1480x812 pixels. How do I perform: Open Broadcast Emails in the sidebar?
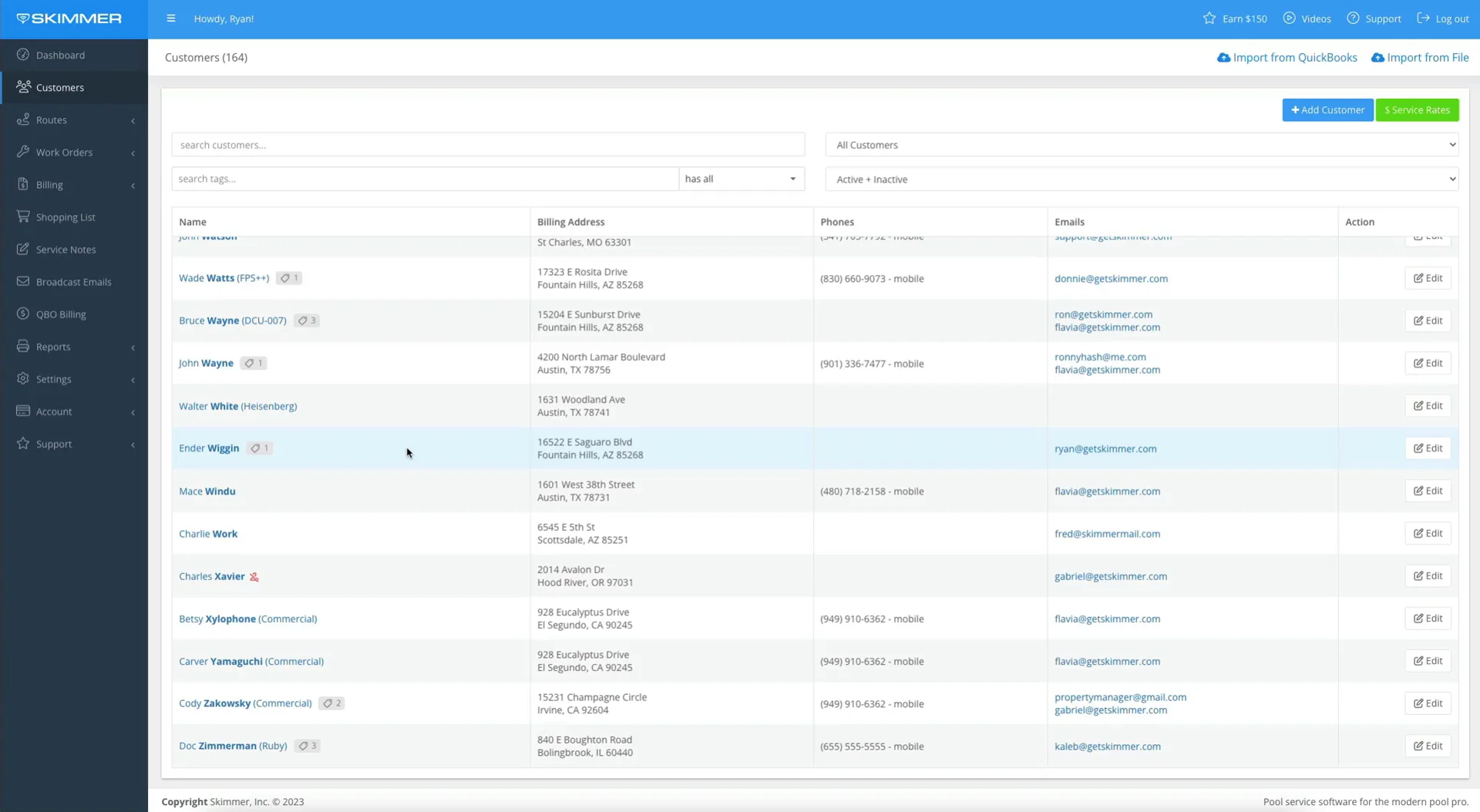click(74, 282)
